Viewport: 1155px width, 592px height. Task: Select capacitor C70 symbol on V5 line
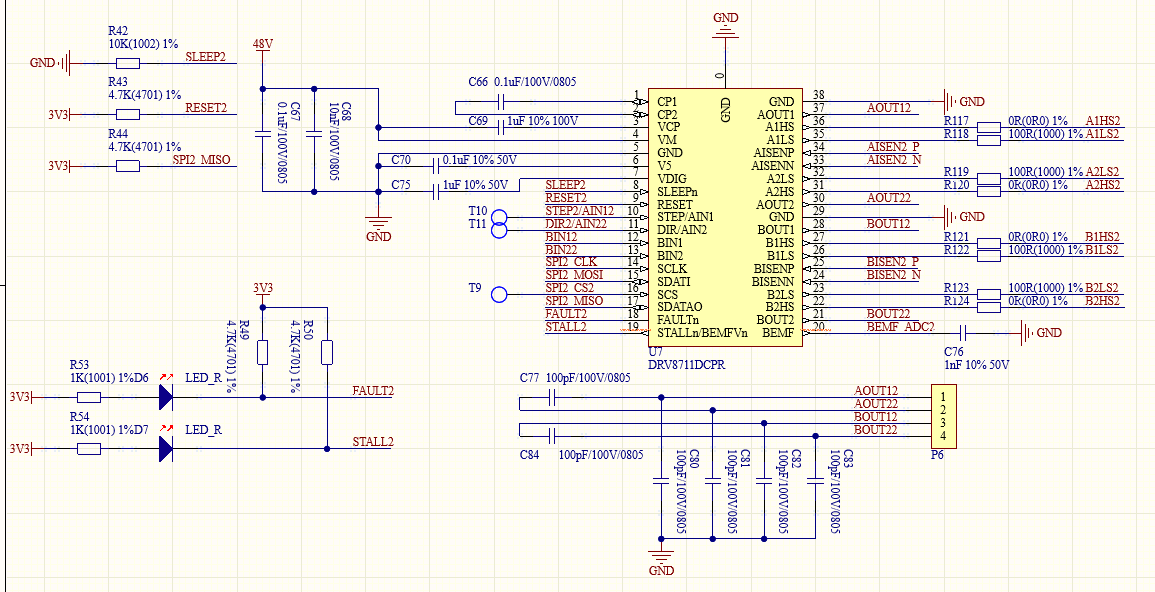(x=438, y=166)
